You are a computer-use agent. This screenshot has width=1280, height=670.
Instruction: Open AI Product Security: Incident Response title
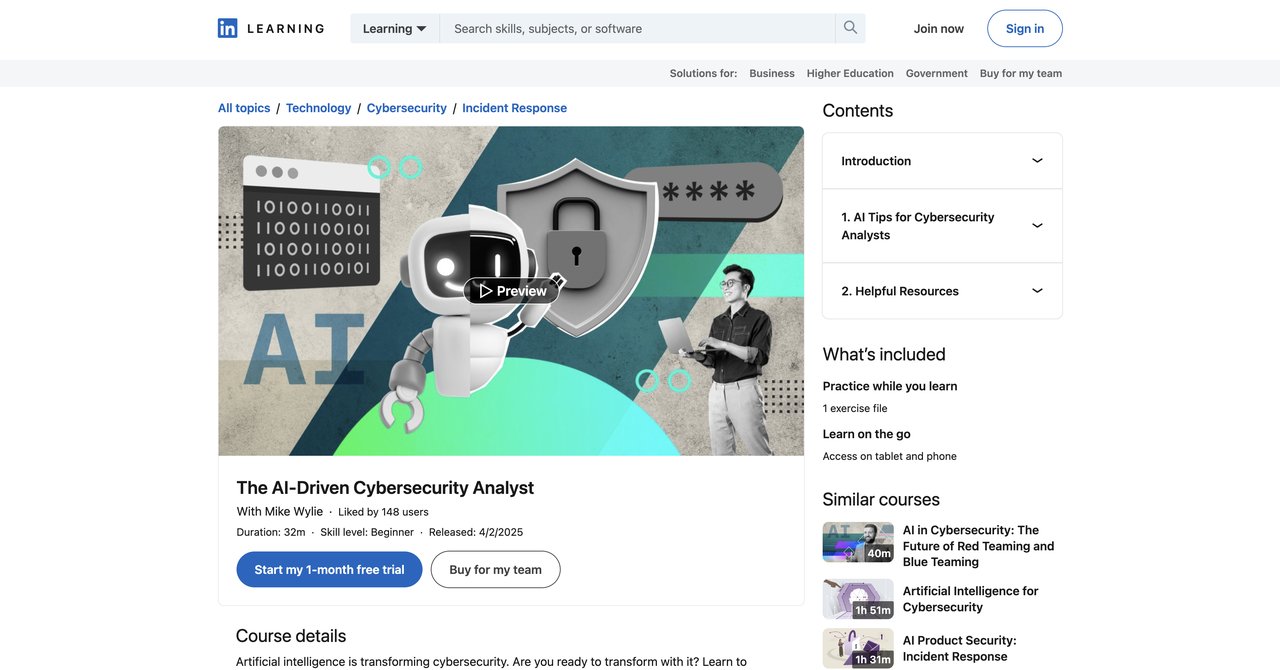tap(959, 648)
